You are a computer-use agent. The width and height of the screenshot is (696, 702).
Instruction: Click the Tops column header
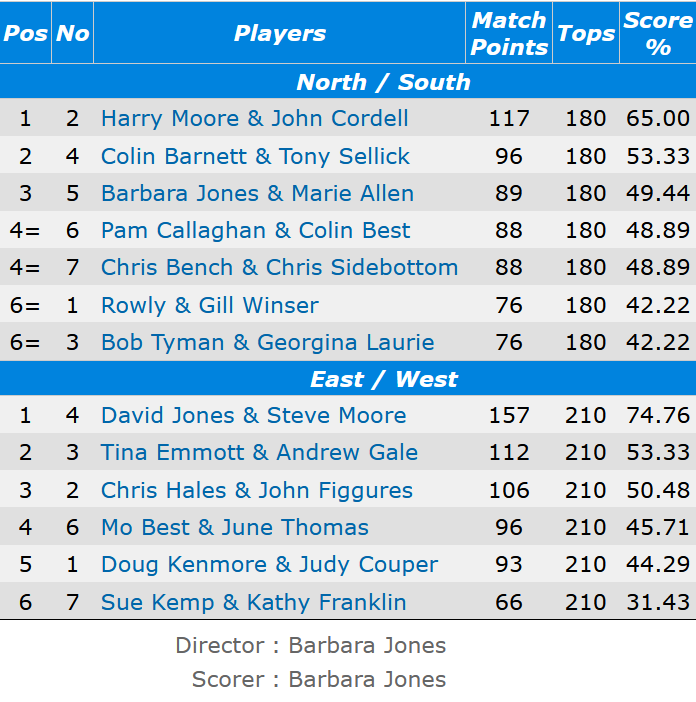click(585, 33)
